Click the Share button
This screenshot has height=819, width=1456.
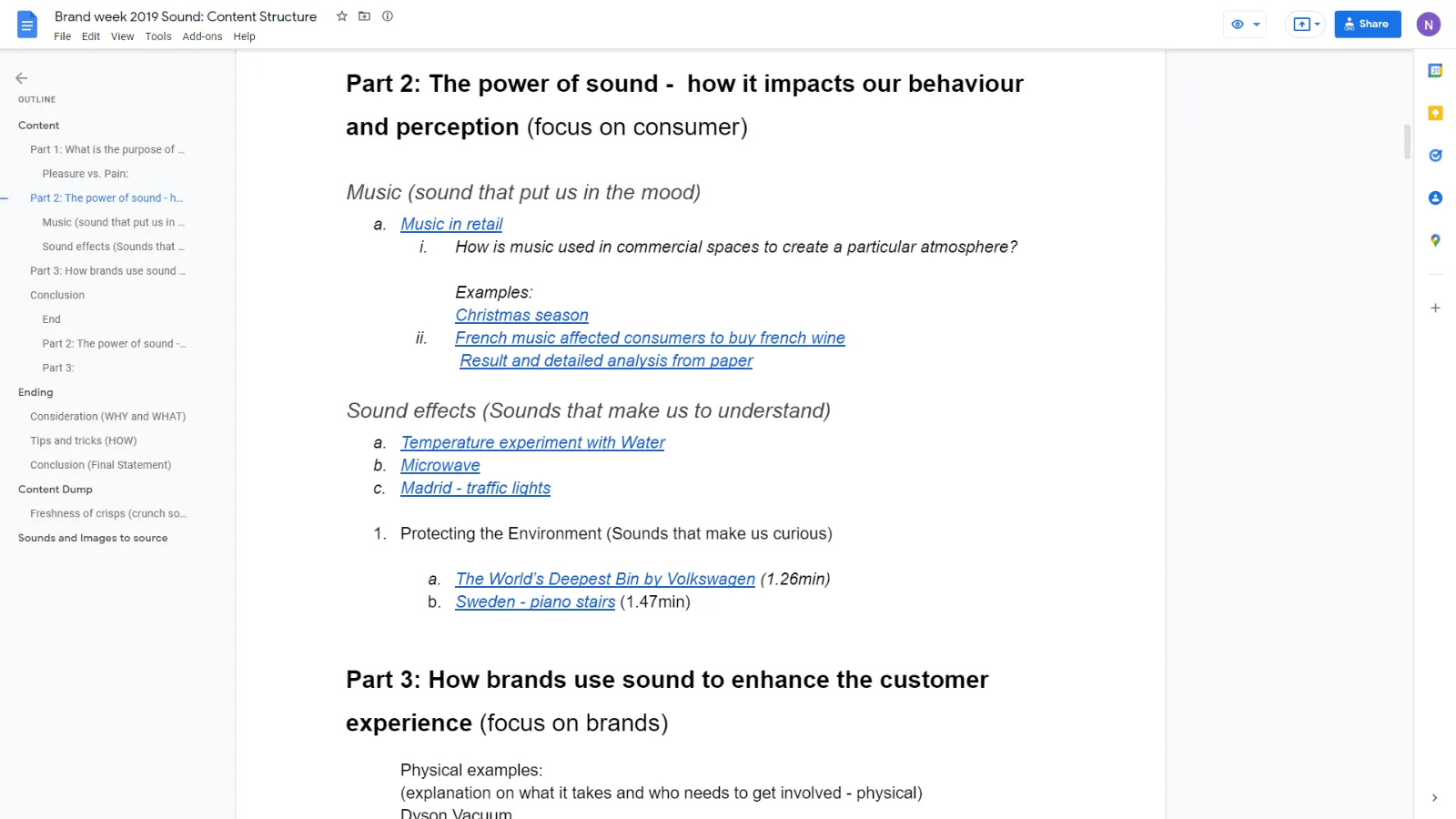point(1368,25)
